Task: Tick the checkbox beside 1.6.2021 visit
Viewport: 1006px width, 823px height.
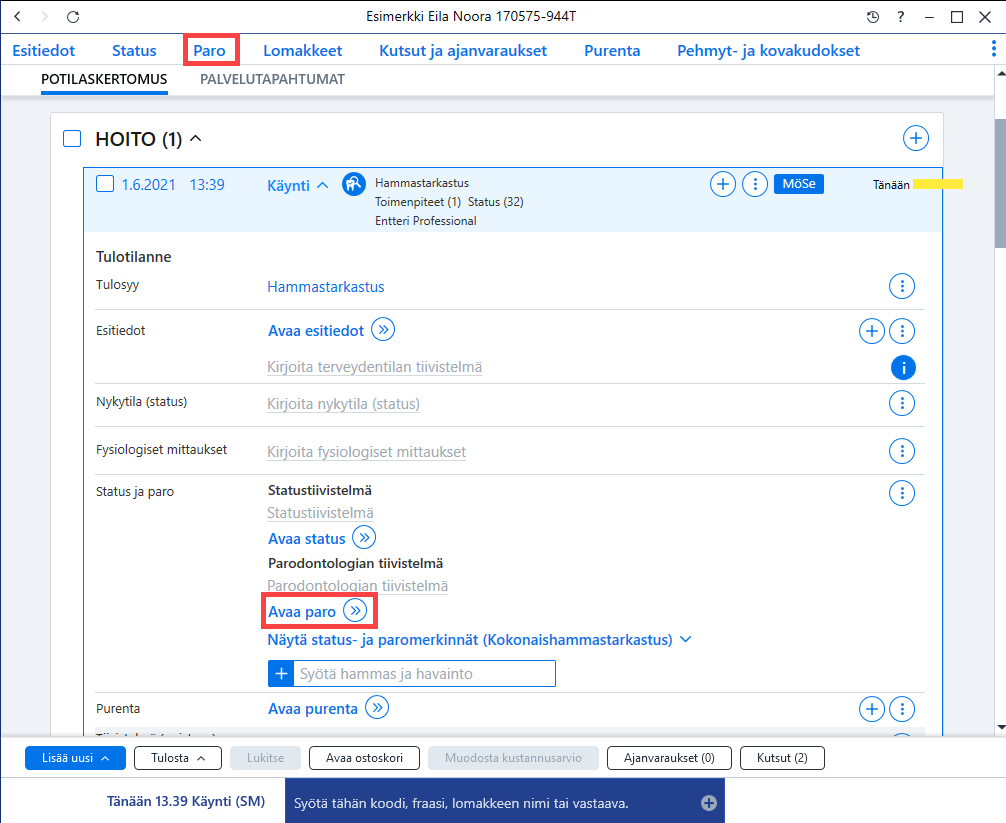Action: 105,184
